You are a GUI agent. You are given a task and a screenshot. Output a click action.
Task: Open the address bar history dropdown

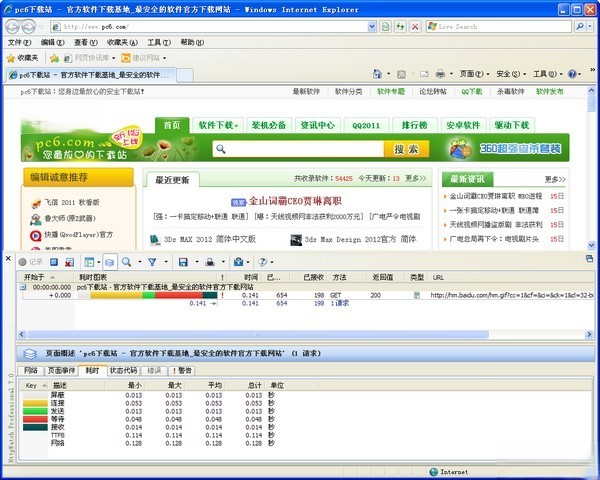[372, 26]
